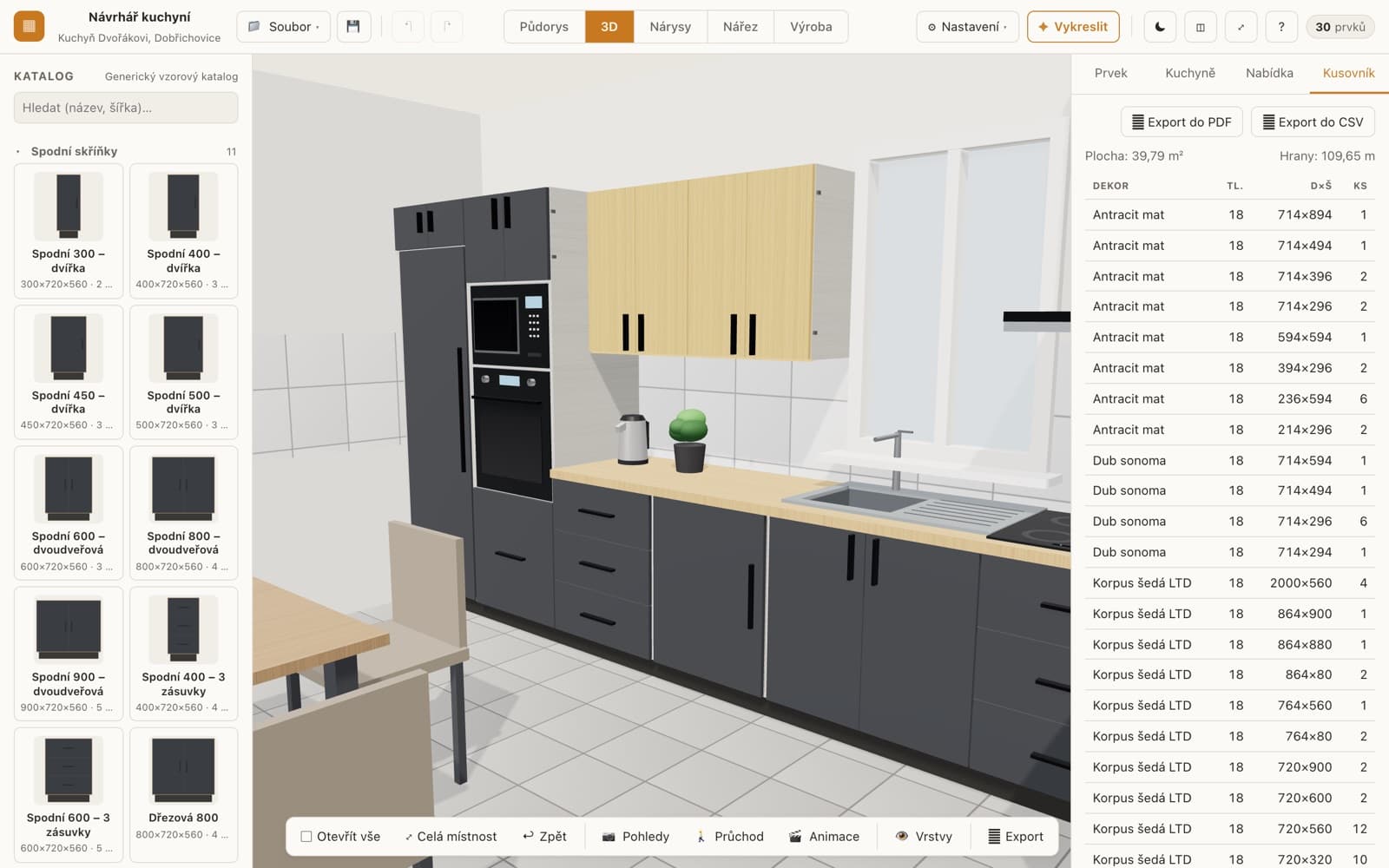The image size is (1389, 868).
Task: Open Export in the 3D view toolbar
Action: pos(1016,837)
